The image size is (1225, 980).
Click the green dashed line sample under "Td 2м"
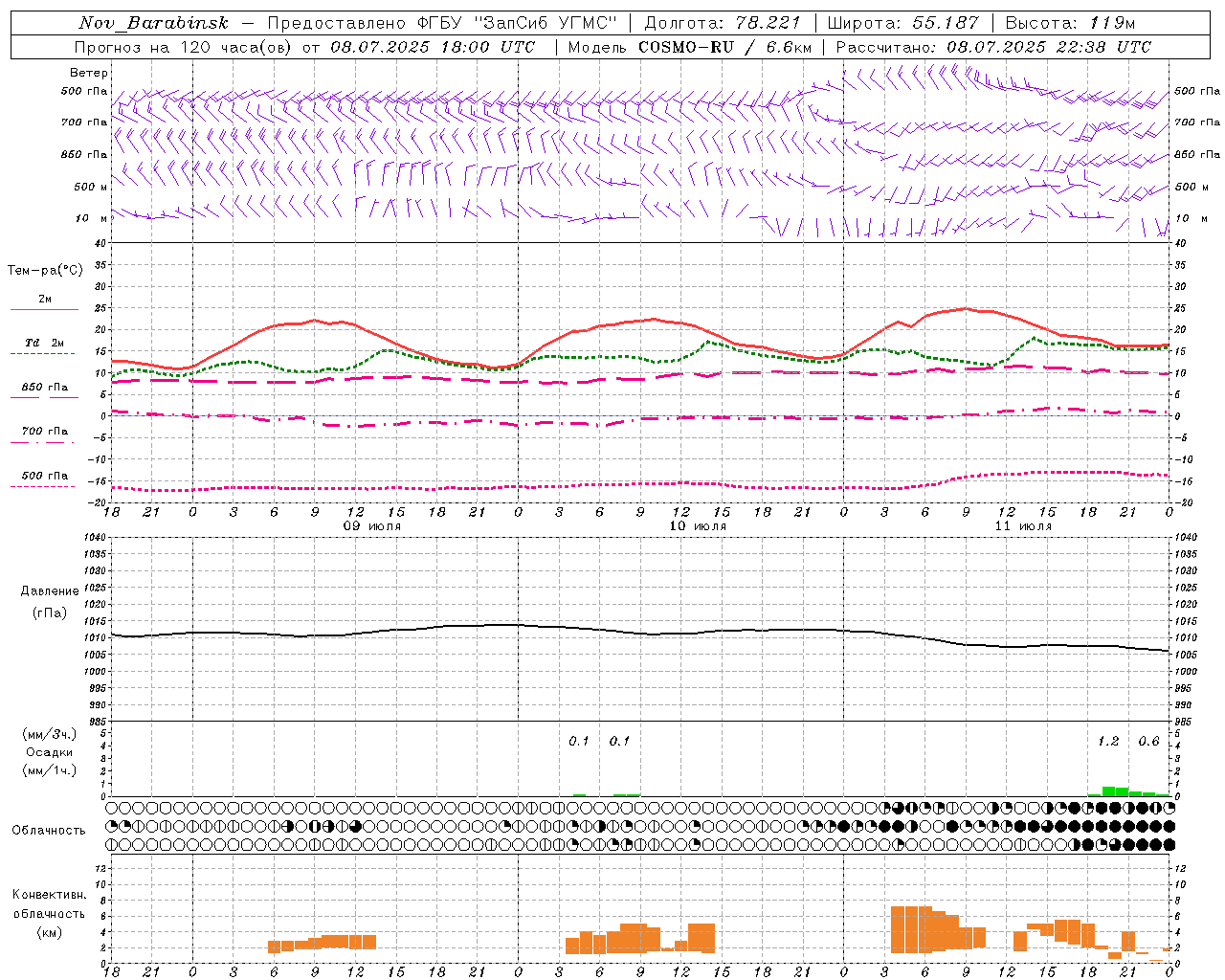tap(42, 354)
